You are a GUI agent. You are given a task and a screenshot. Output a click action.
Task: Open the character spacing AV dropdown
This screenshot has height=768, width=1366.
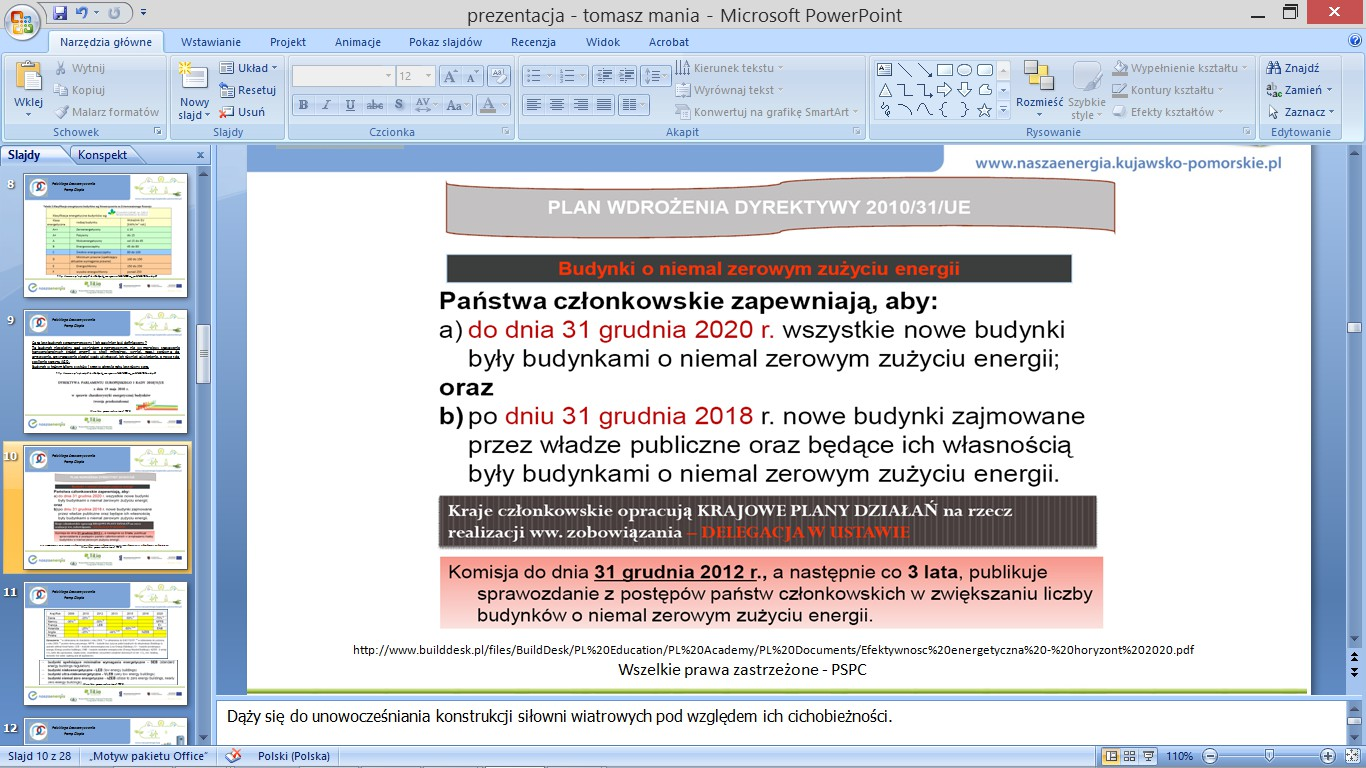pyautogui.click(x=426, y=105)
